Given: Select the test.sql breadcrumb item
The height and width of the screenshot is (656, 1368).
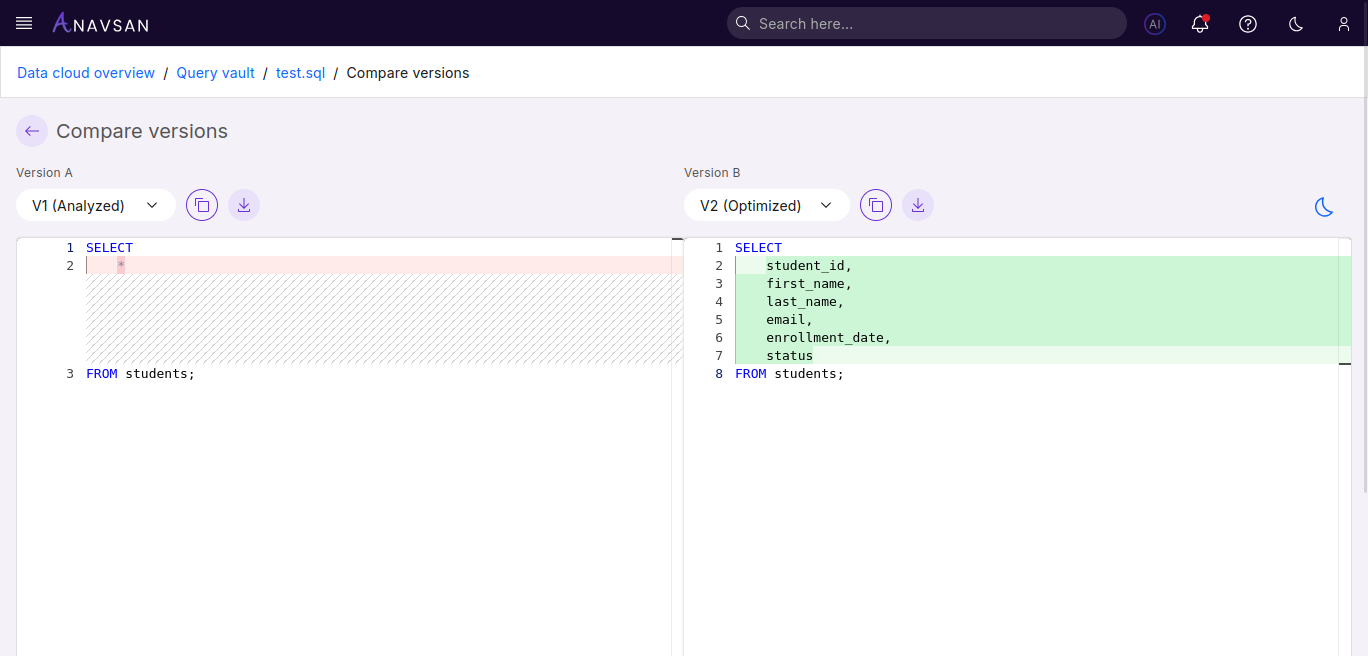Looking at the screenshot, I should tap(300, 72).
